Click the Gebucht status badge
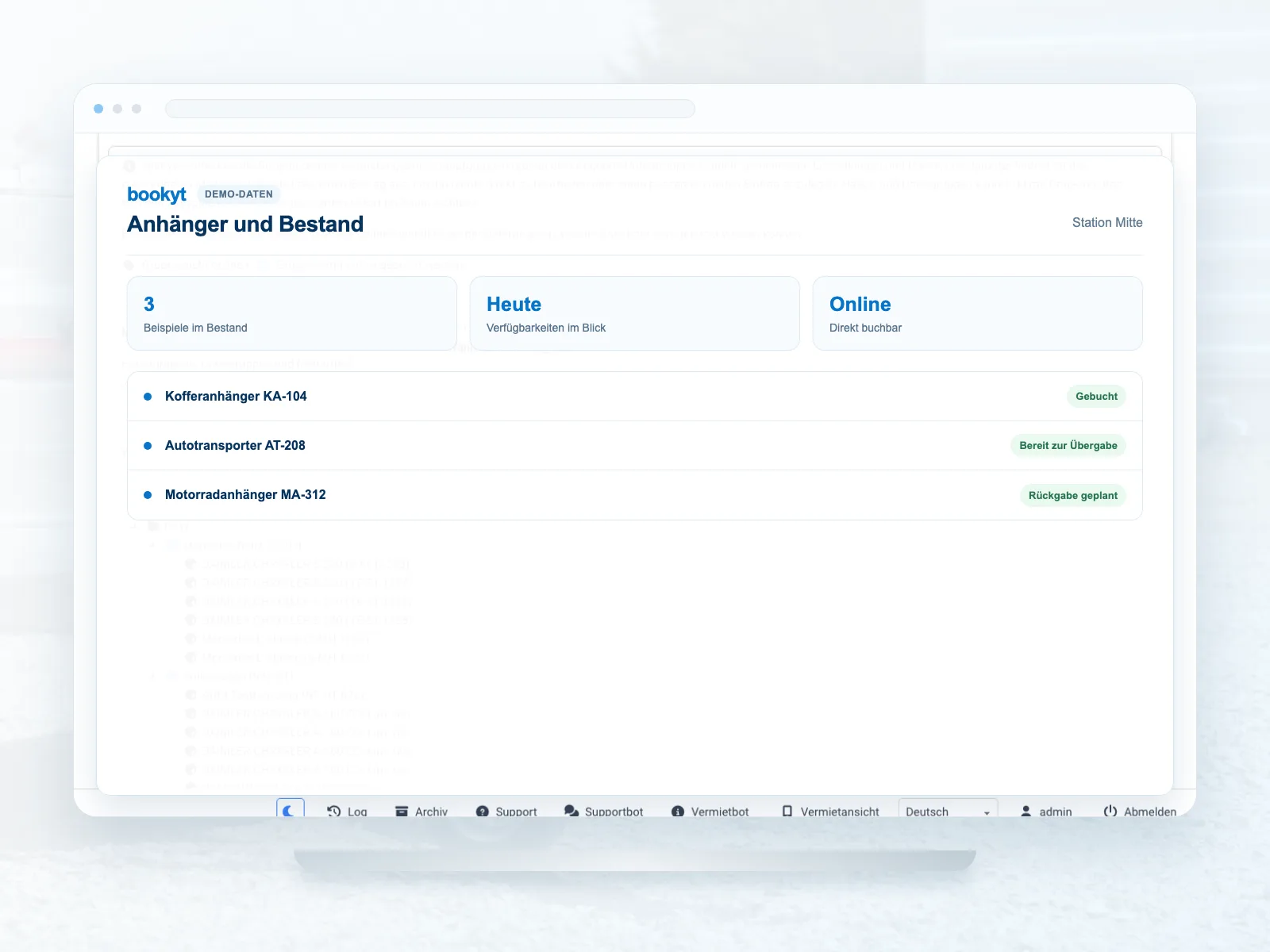The image size is (1270, 952). coord(1096,397)
